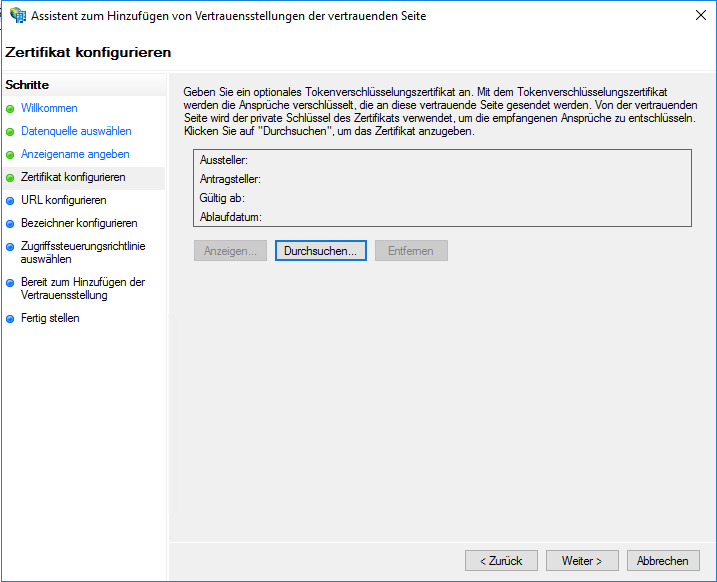This screenshot has height=582, width=717.
Task: Click green bullet beside Zertifikat konfigurieren step
Action: tap(10, 178)
